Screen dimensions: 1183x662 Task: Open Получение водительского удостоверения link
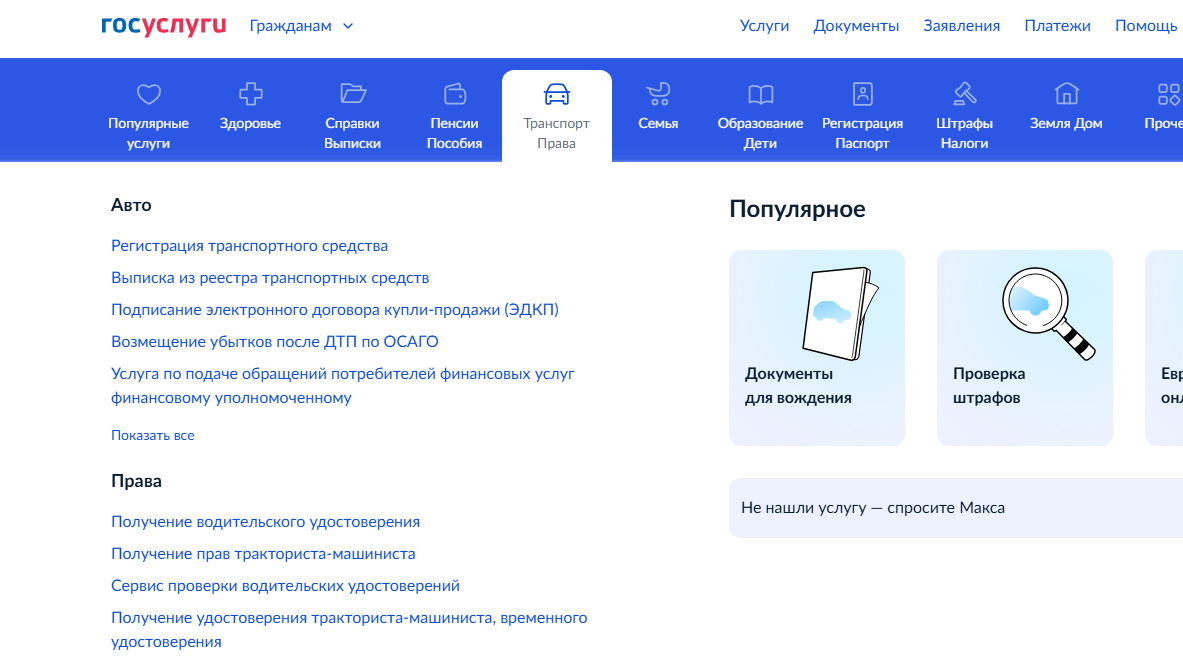[266, 522]
